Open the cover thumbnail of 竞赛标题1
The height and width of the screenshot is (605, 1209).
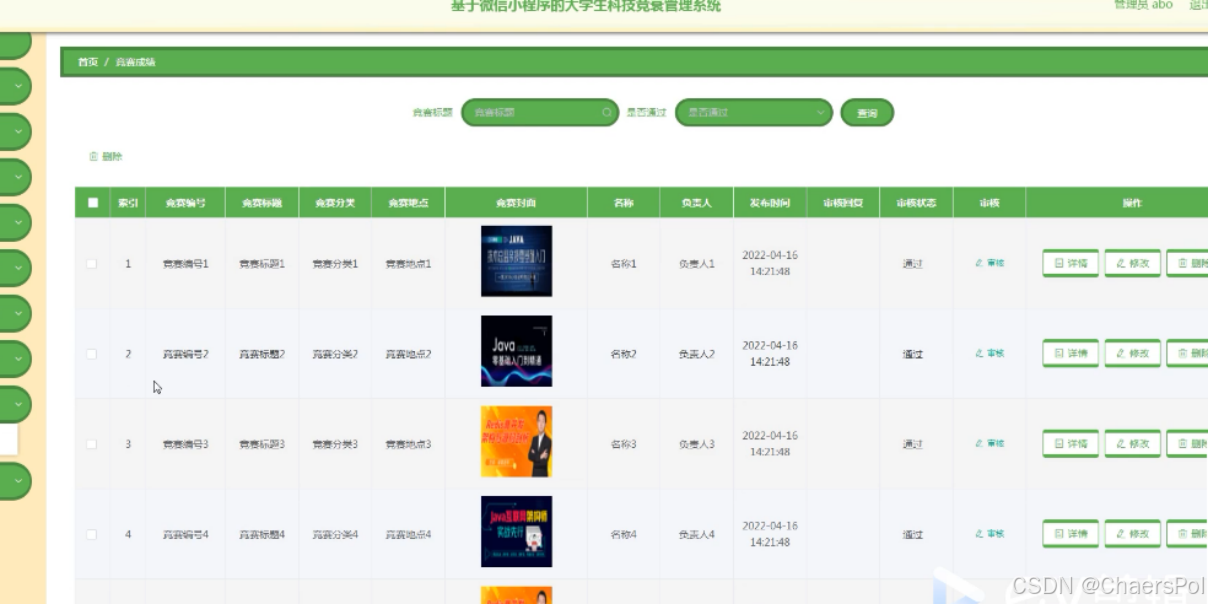click(516, 261)
